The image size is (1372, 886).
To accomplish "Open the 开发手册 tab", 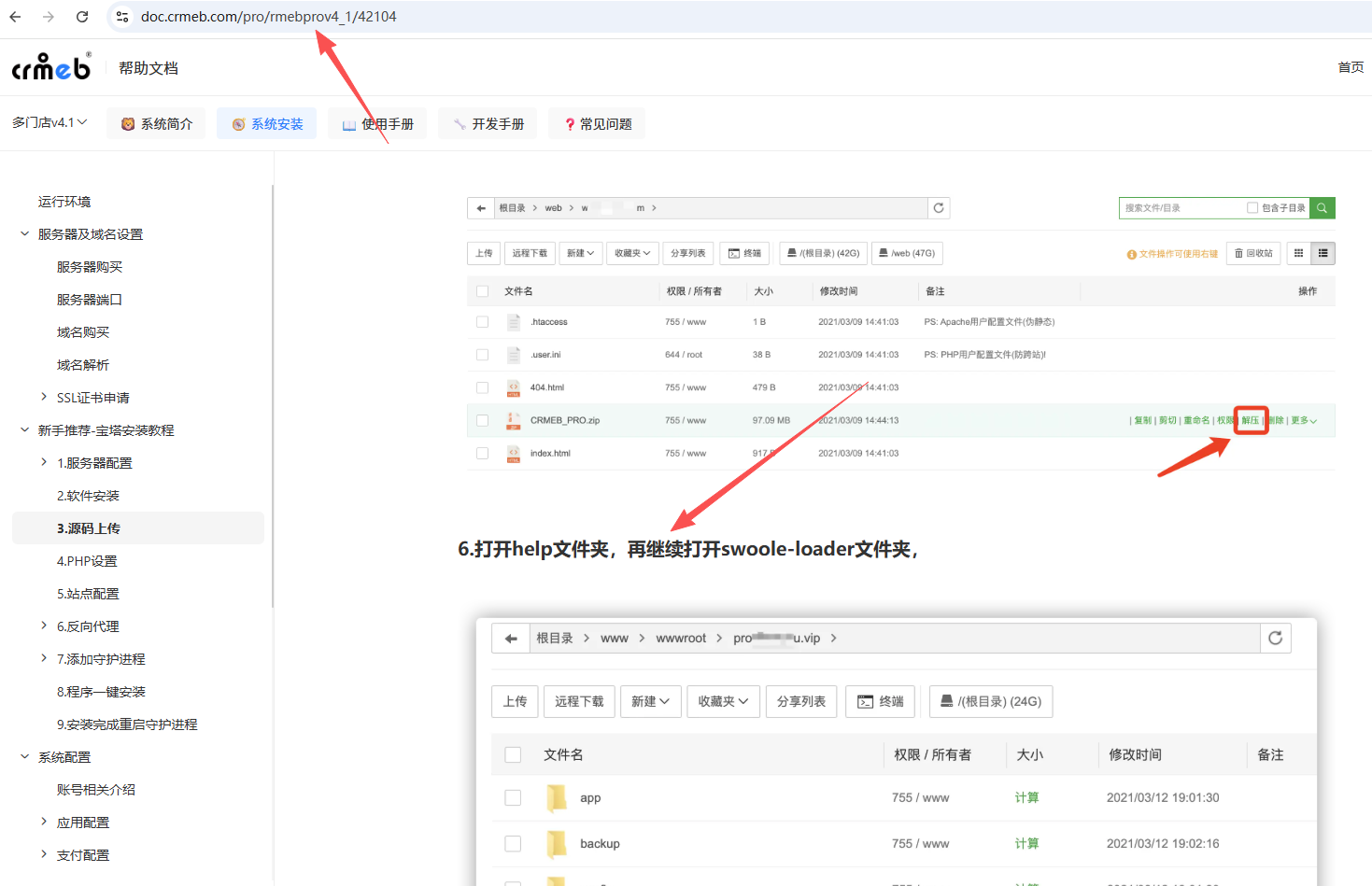I will [x=488, y=124].
